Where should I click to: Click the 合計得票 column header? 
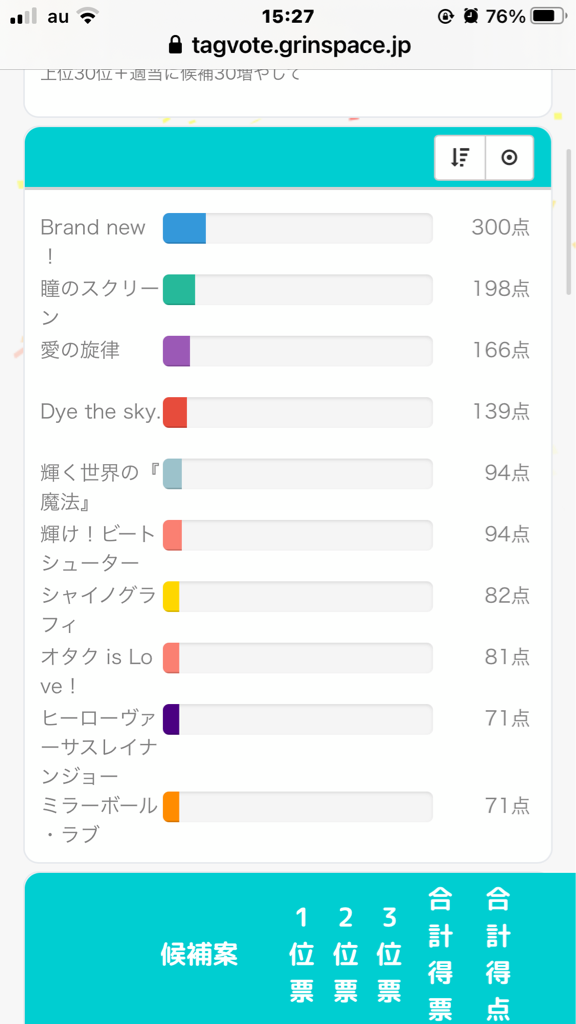[x=440, y=954]
